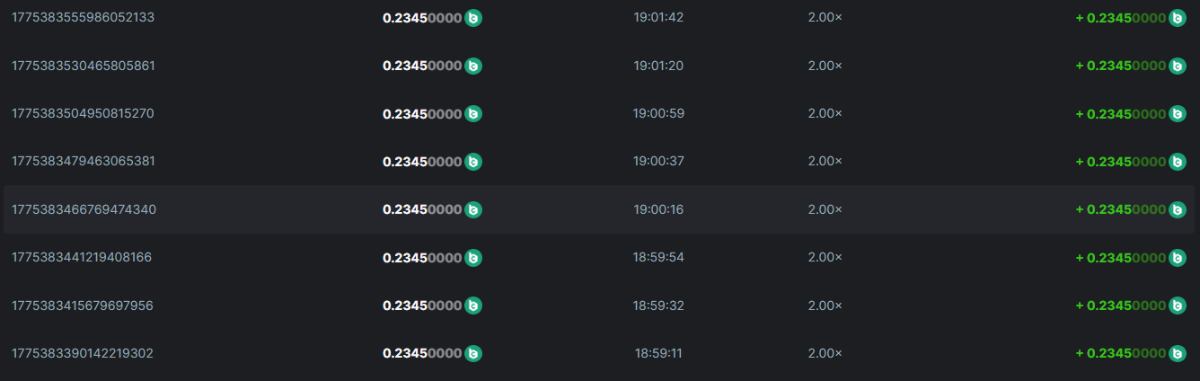Screen dimensions: 1200x381
Task: Click the coin icon beside the 19:01:20 bet amount
Action: (x=474, y=66)
